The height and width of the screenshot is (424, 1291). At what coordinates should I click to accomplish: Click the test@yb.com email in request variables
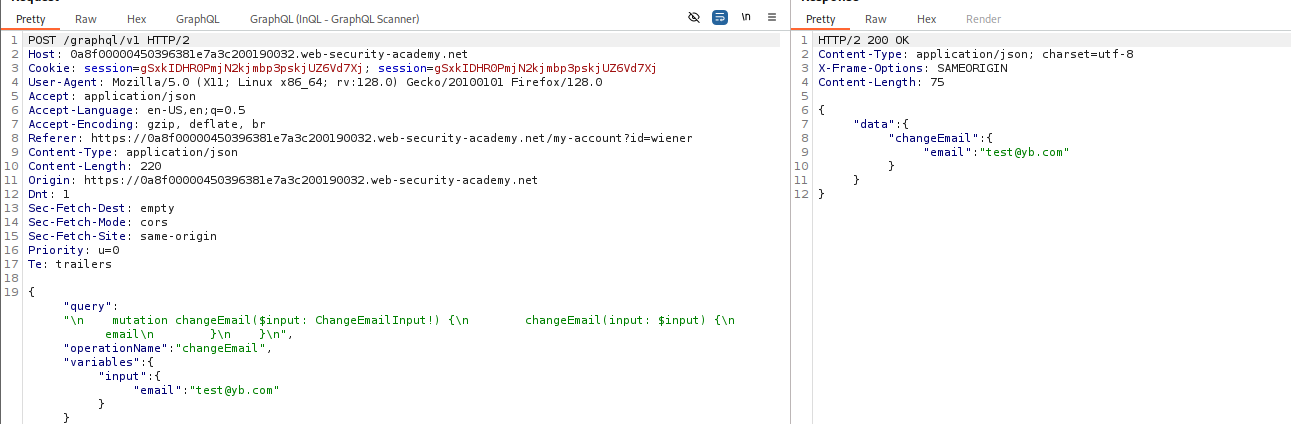[234, 390]
